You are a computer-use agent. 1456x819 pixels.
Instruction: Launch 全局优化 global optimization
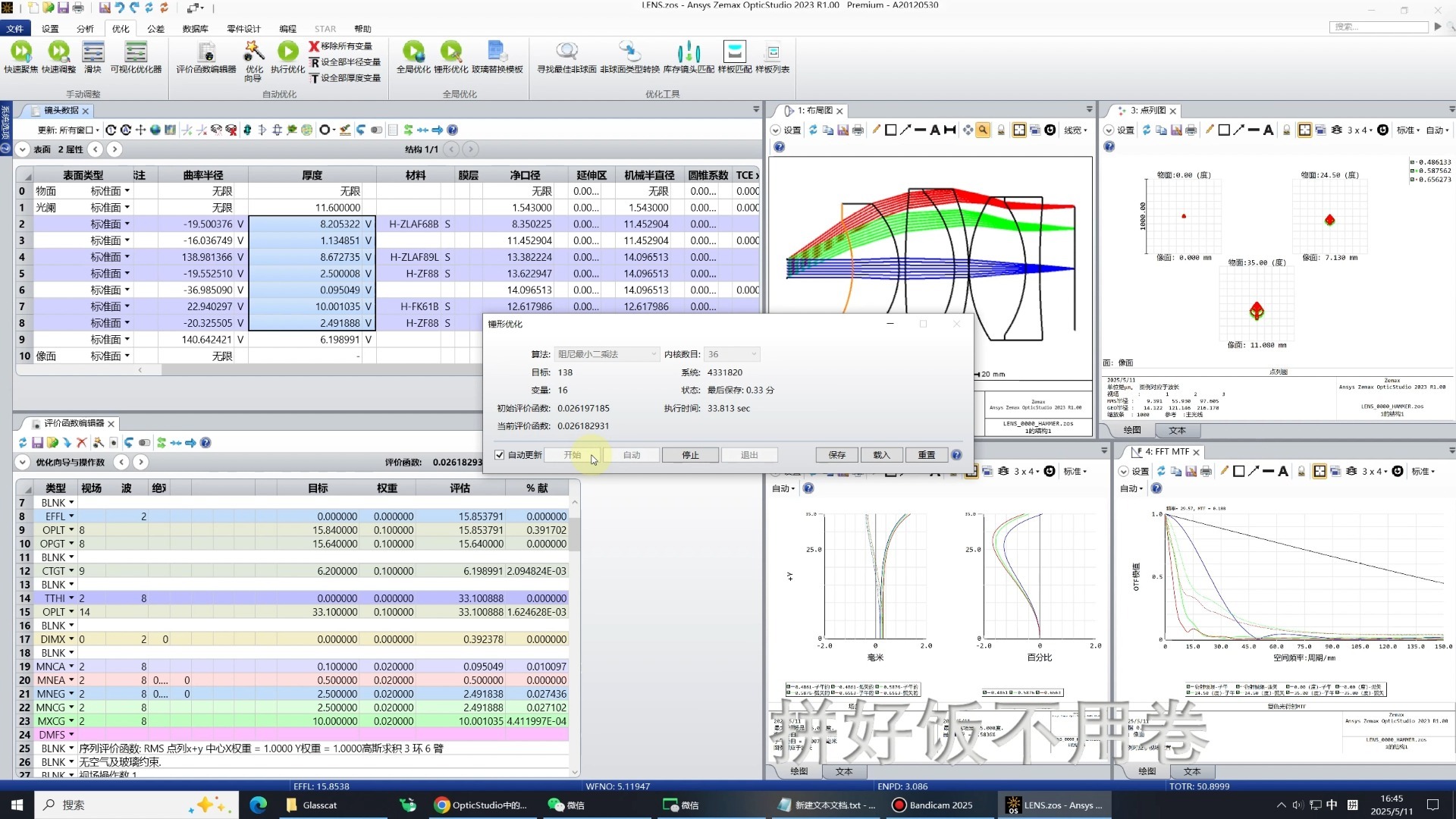[413, 52]
